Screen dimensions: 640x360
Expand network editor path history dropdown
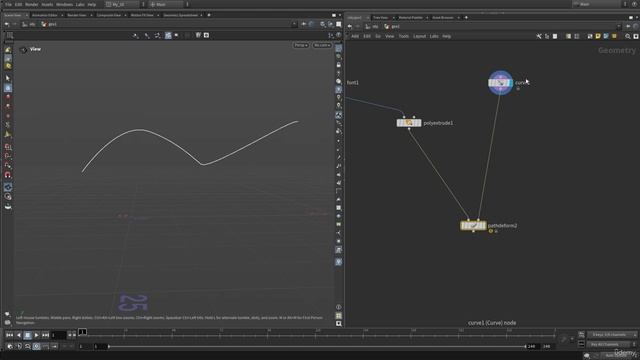tap(619, 27)
